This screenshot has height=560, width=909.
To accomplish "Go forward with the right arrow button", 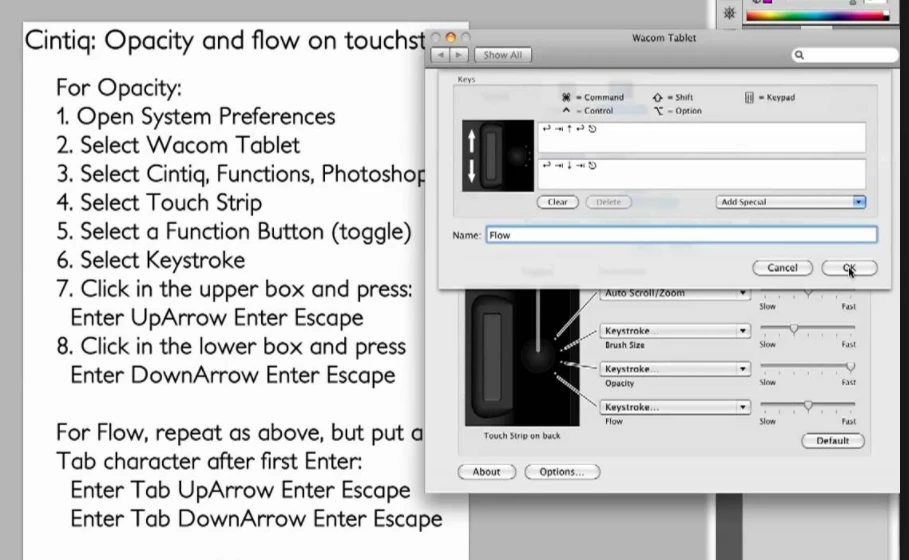I will tap(459, 55).
